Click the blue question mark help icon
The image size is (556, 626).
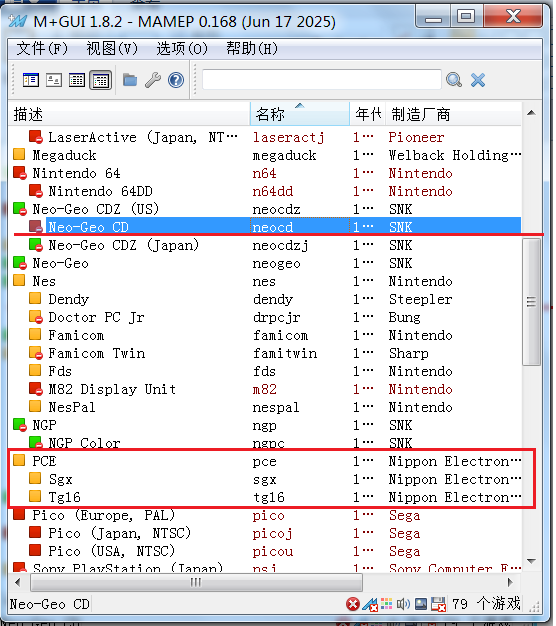(176, 80)
